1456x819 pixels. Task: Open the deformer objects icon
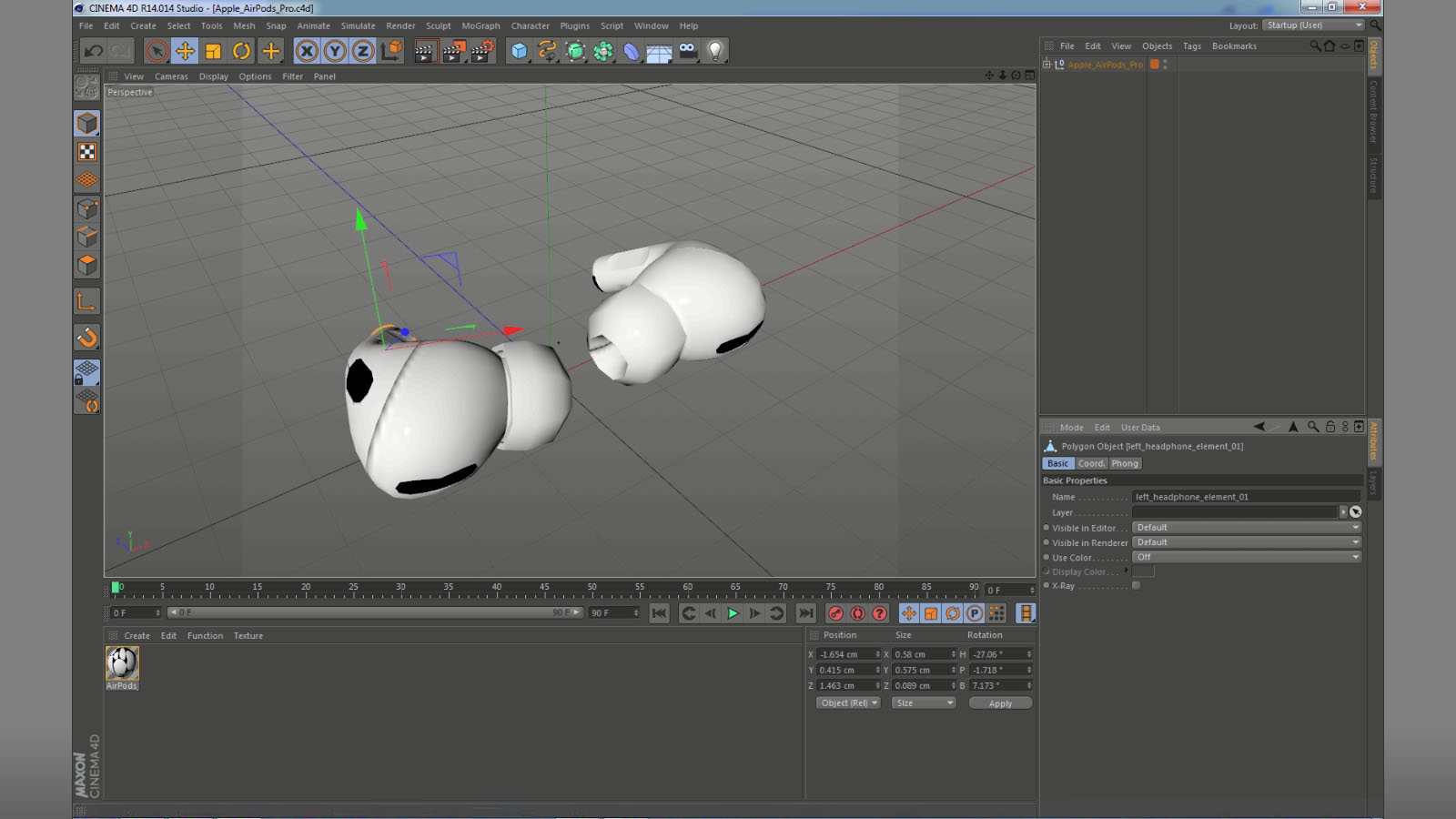(632, 51)
